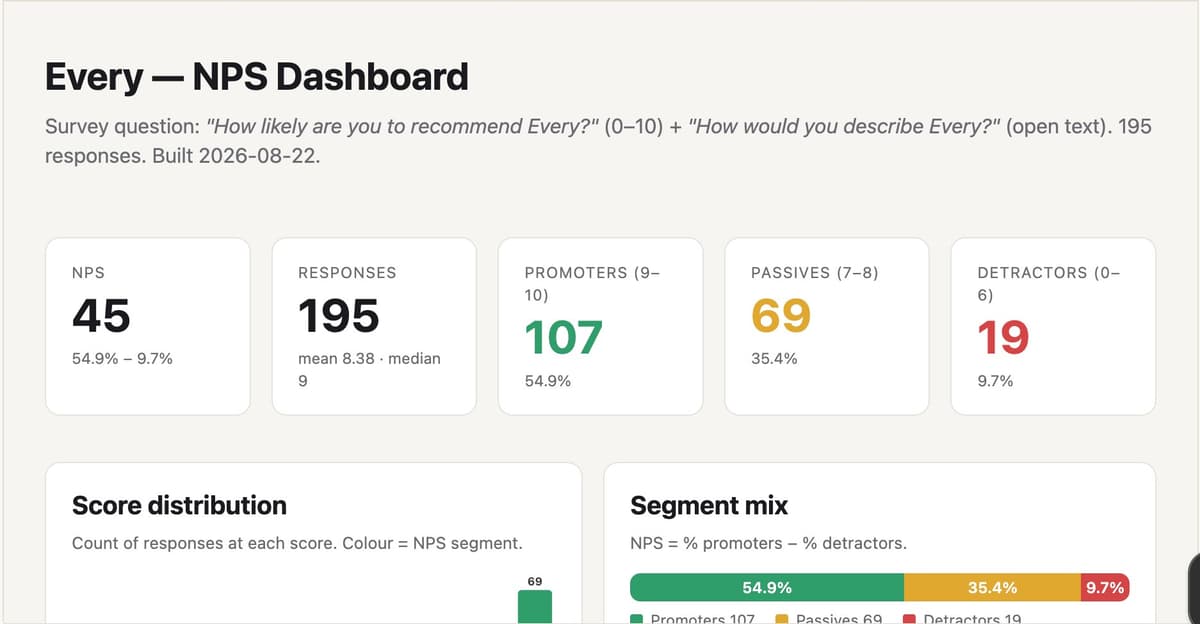The image size is (1200, 624).
Task: Click the red detractors count "19"
Action: [1003, 339]
